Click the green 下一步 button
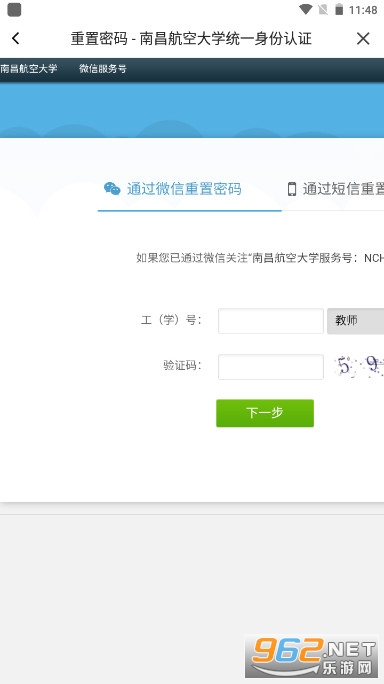This screenshot has width=384, height=684. click(265, 413)
